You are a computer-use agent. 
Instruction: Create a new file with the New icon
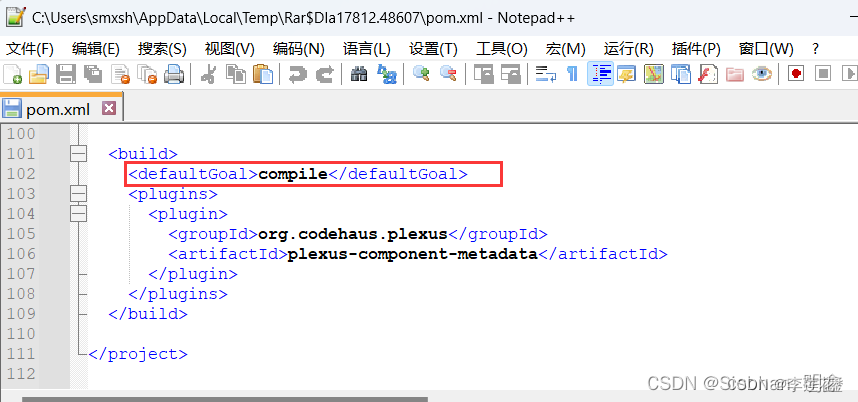pyautogui.click(x=13, y=74)
